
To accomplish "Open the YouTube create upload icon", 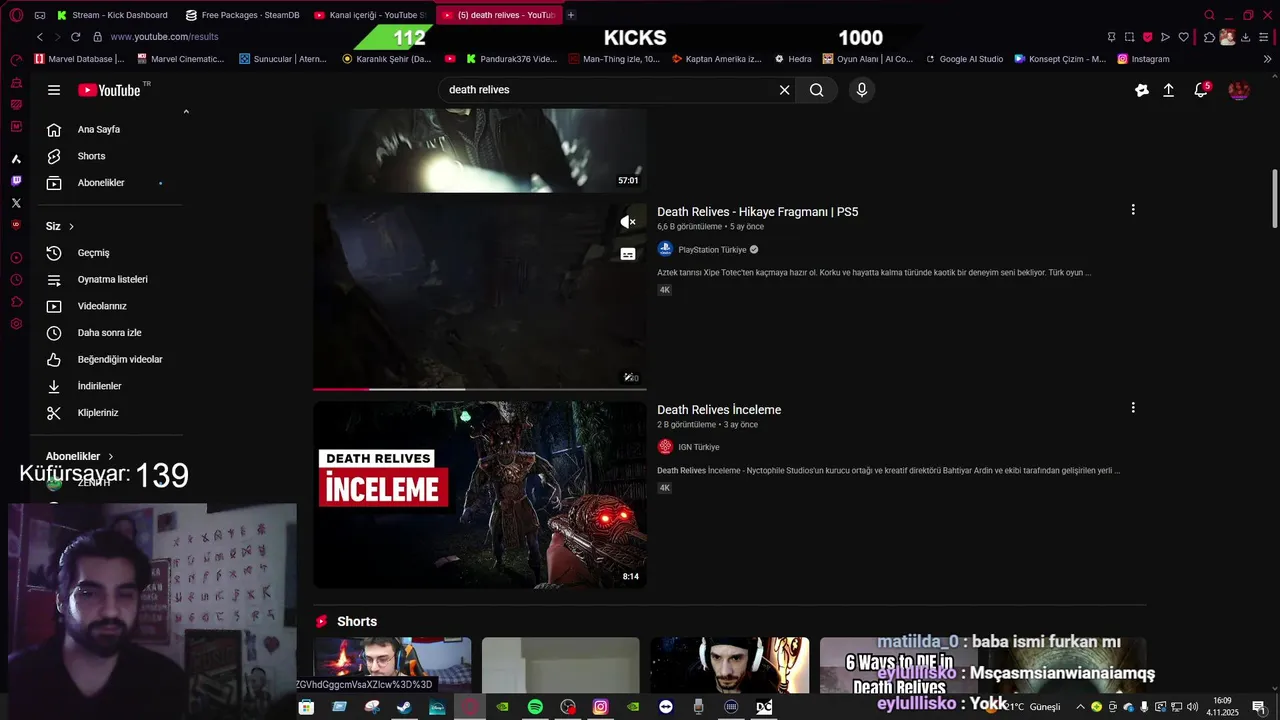I will 1168,90.
